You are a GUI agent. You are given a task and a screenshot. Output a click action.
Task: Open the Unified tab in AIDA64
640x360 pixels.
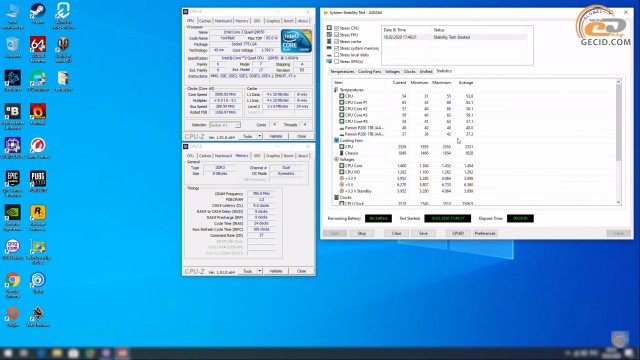pyautogui.click(x=426, y=71)
